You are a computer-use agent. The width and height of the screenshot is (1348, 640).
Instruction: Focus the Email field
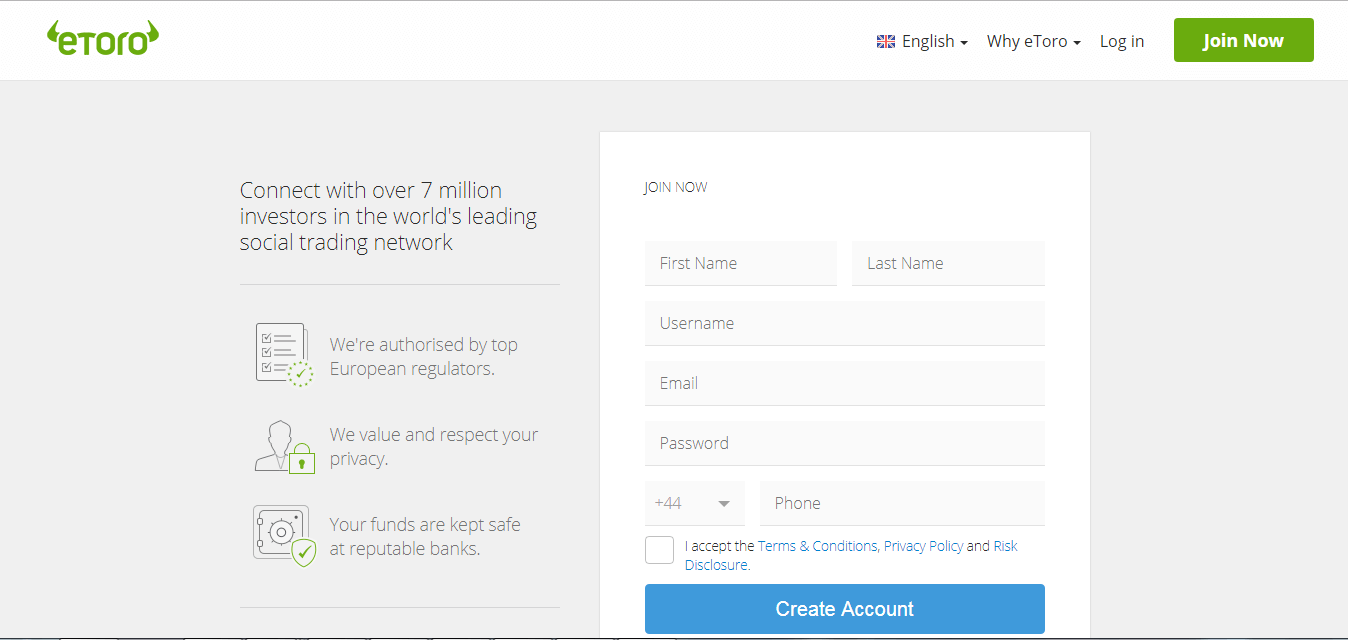pyautogui.click(x=845, y=383)
